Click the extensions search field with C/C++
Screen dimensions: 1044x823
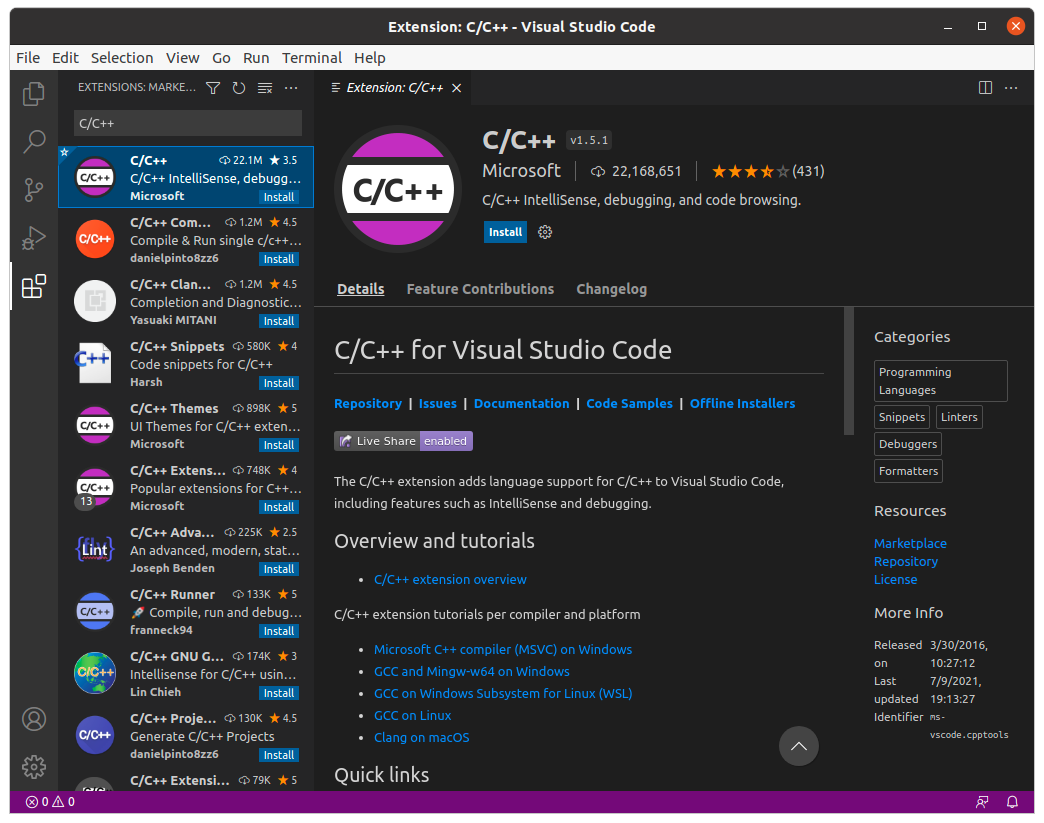tap(188, 123)
